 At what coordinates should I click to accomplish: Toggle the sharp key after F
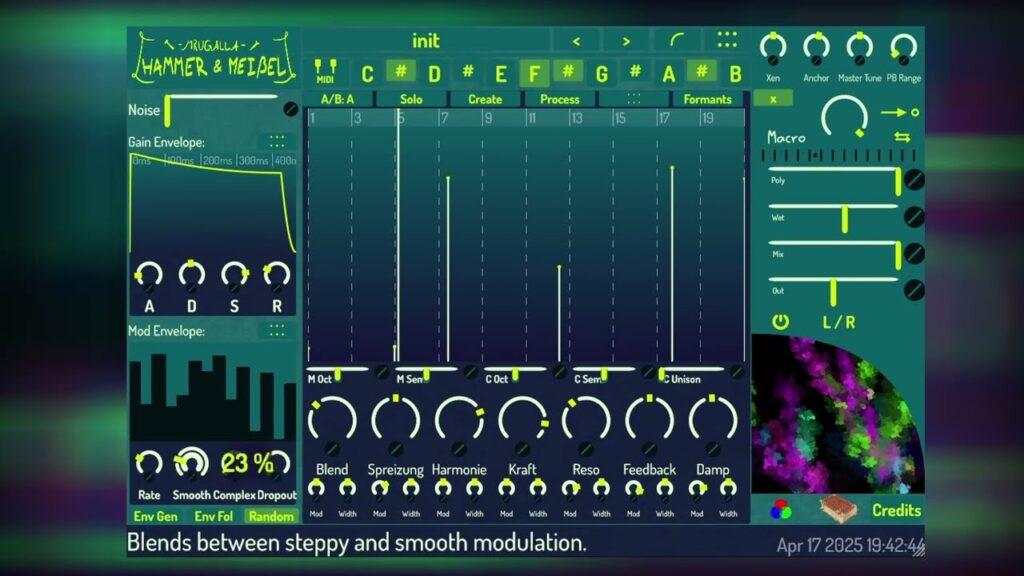tap(568, 71)
